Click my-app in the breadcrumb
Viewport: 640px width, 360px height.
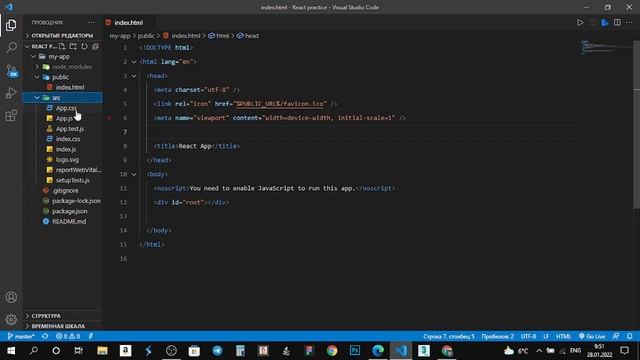[x=120, y=36]
